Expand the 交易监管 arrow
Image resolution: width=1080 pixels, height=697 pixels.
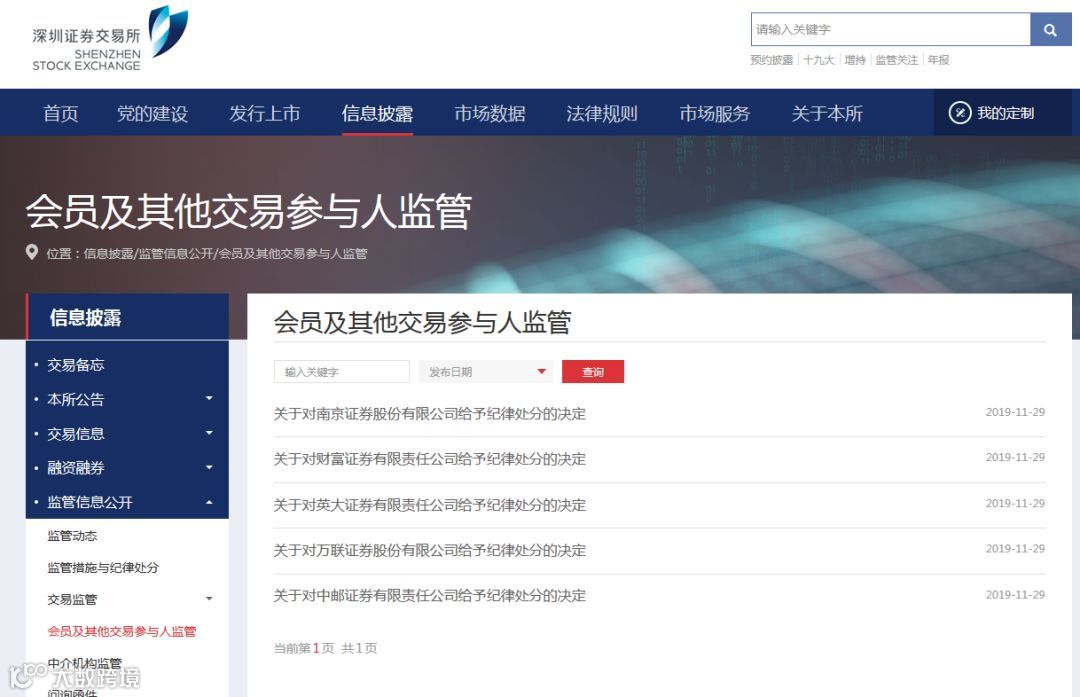(209, 599)
